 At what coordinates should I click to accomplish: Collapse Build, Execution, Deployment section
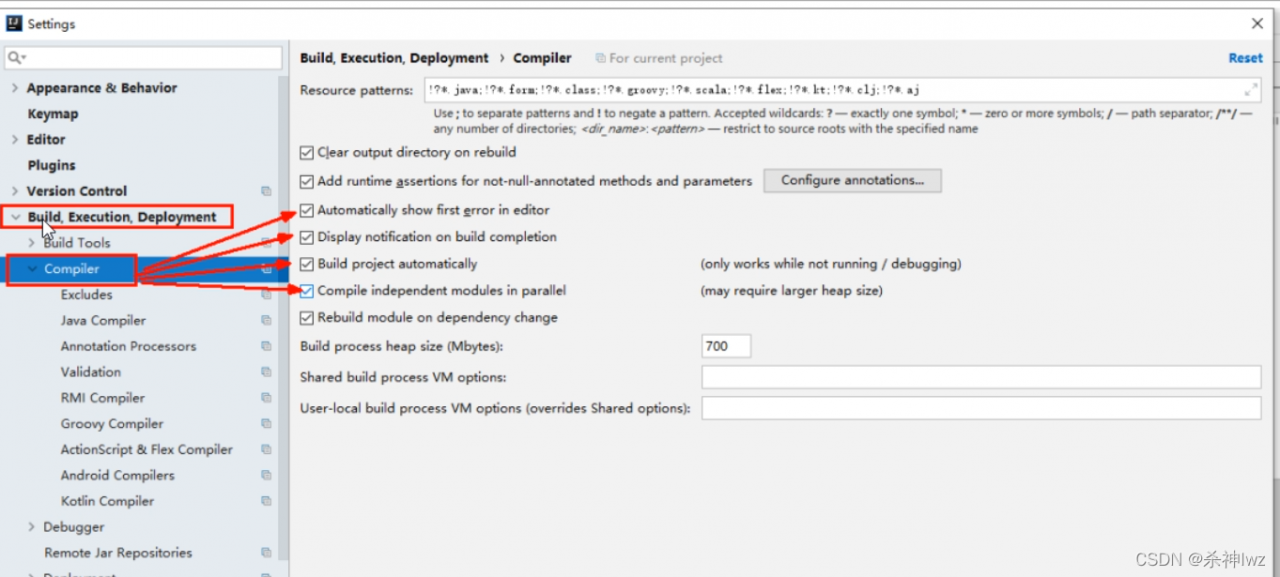point(15,217)
